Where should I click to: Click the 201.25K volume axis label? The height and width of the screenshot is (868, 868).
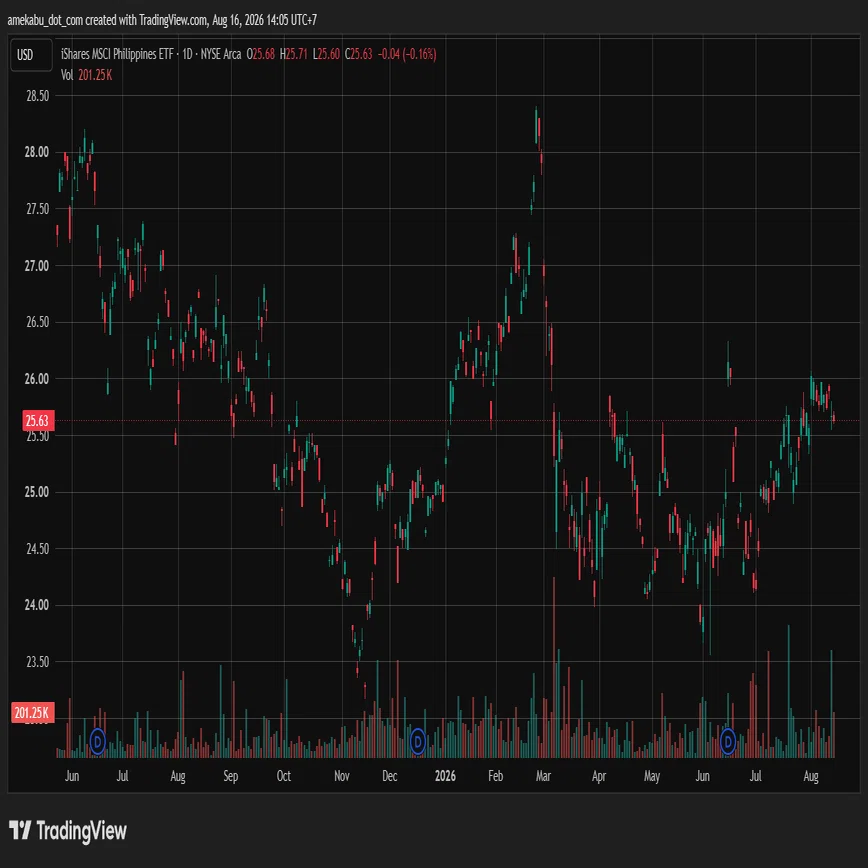33,712
